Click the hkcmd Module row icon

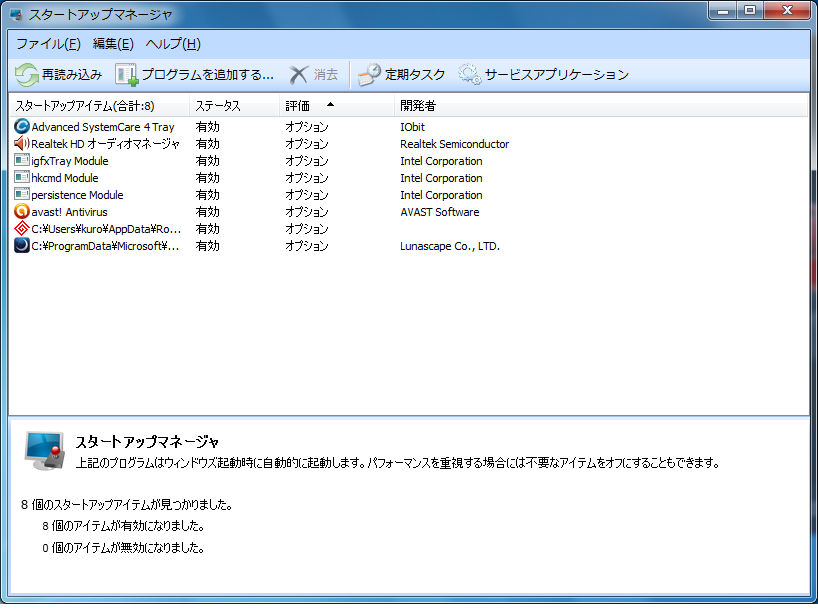click(x=22, y=177)
